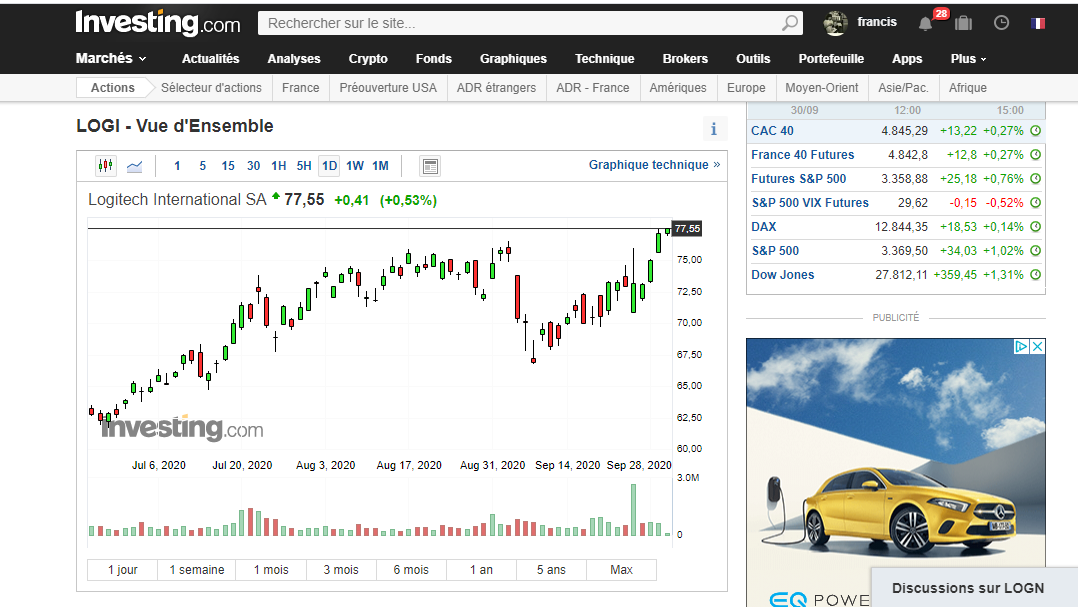
Task: Click clock icon on DAX row
Action: click(x=1035, y=227)
